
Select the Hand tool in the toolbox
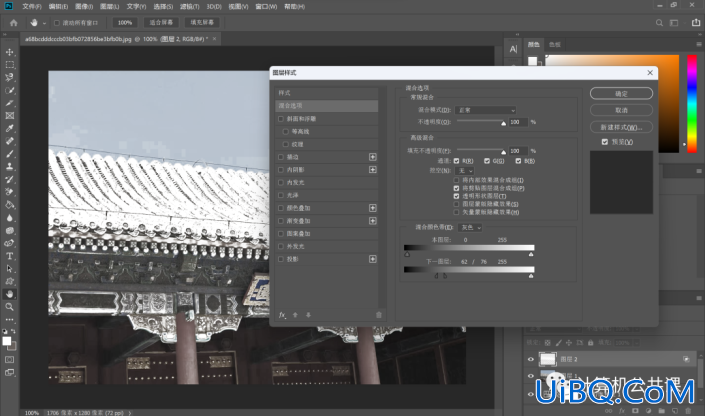[9, 294]
